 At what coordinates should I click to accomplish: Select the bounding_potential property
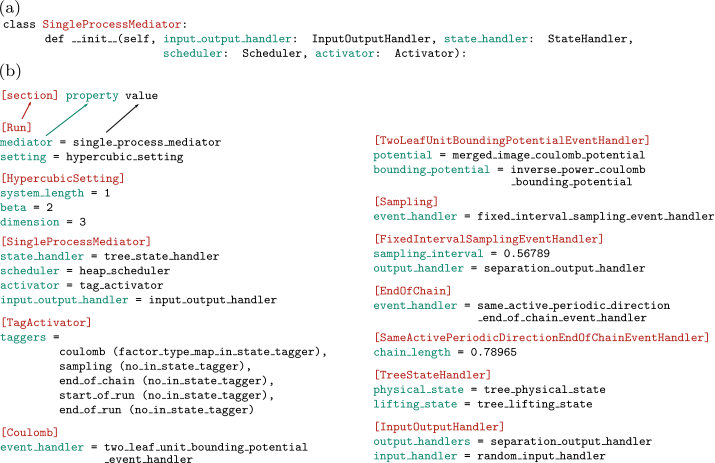[431, 170]
